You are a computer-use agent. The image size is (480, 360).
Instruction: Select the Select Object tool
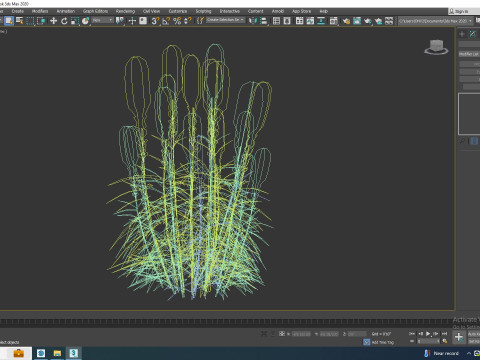point(9,21)
